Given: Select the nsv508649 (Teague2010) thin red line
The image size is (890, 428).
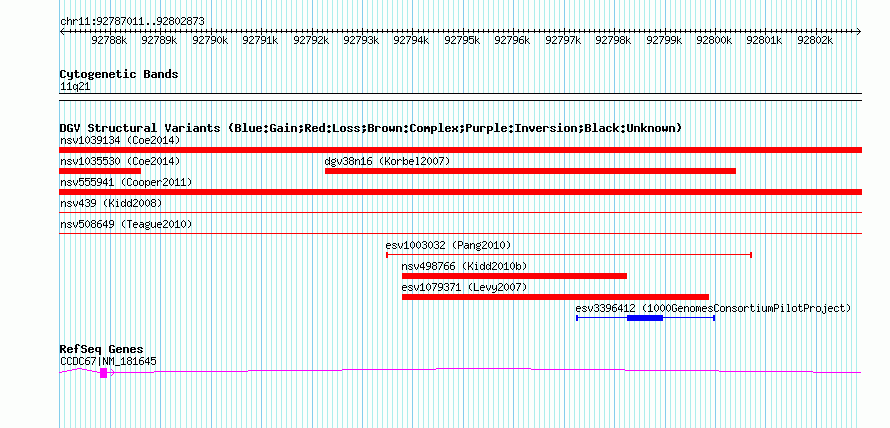Looking at the screenshot, I should tap(460, 234).
